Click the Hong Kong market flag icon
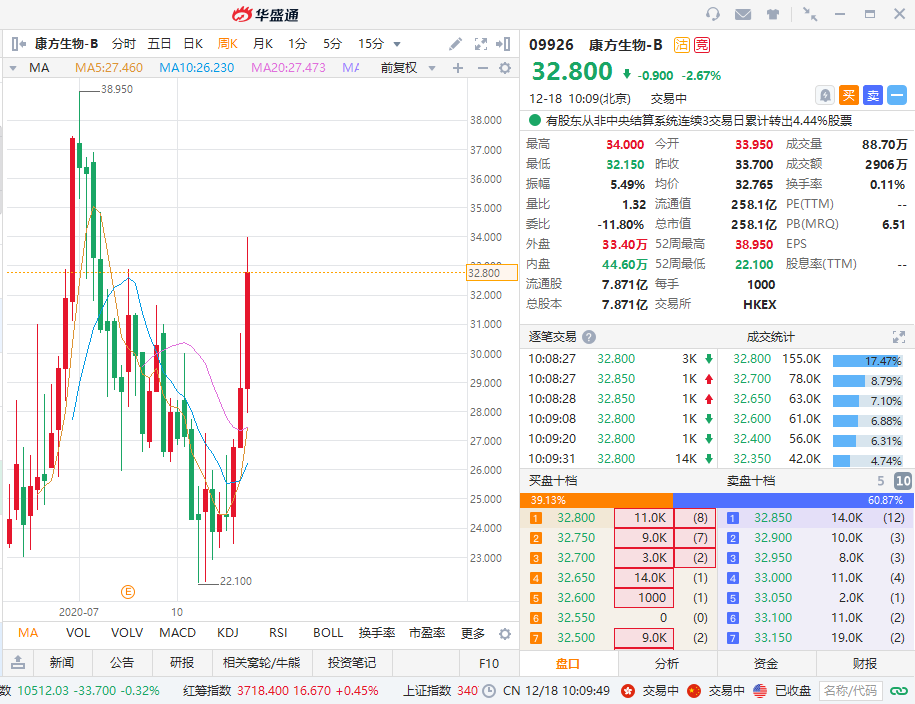915x704 pixels. [628, 691]
